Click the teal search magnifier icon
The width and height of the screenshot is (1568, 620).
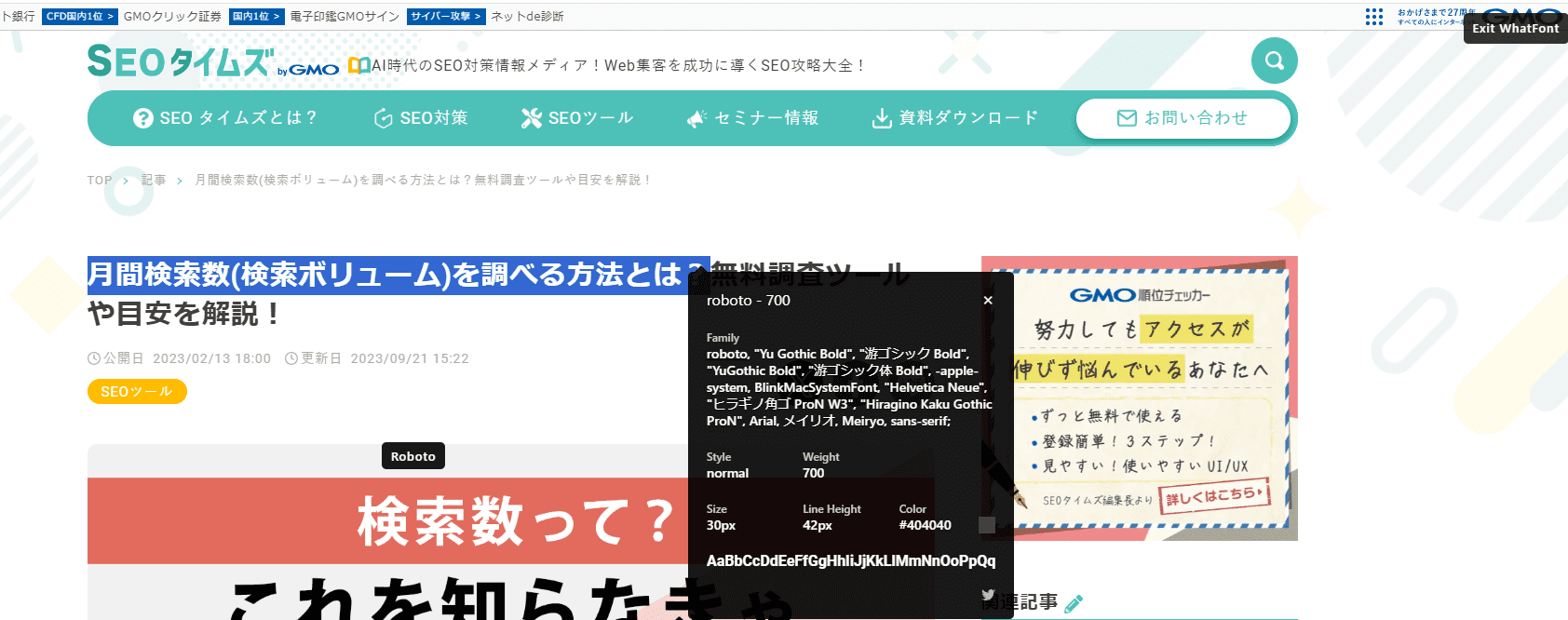tap(1274, 61)
